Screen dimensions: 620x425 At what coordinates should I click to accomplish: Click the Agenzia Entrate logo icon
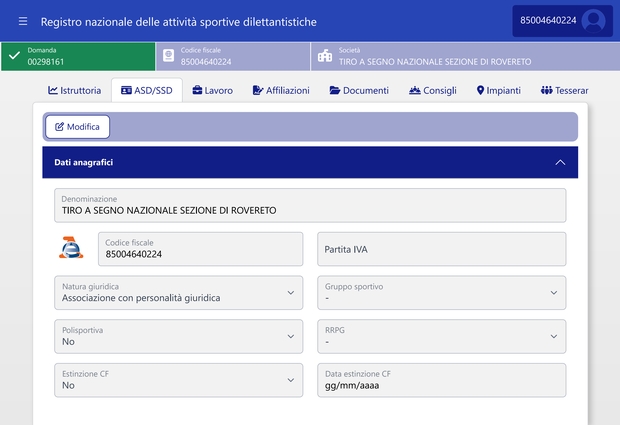(x=71, y=248)
